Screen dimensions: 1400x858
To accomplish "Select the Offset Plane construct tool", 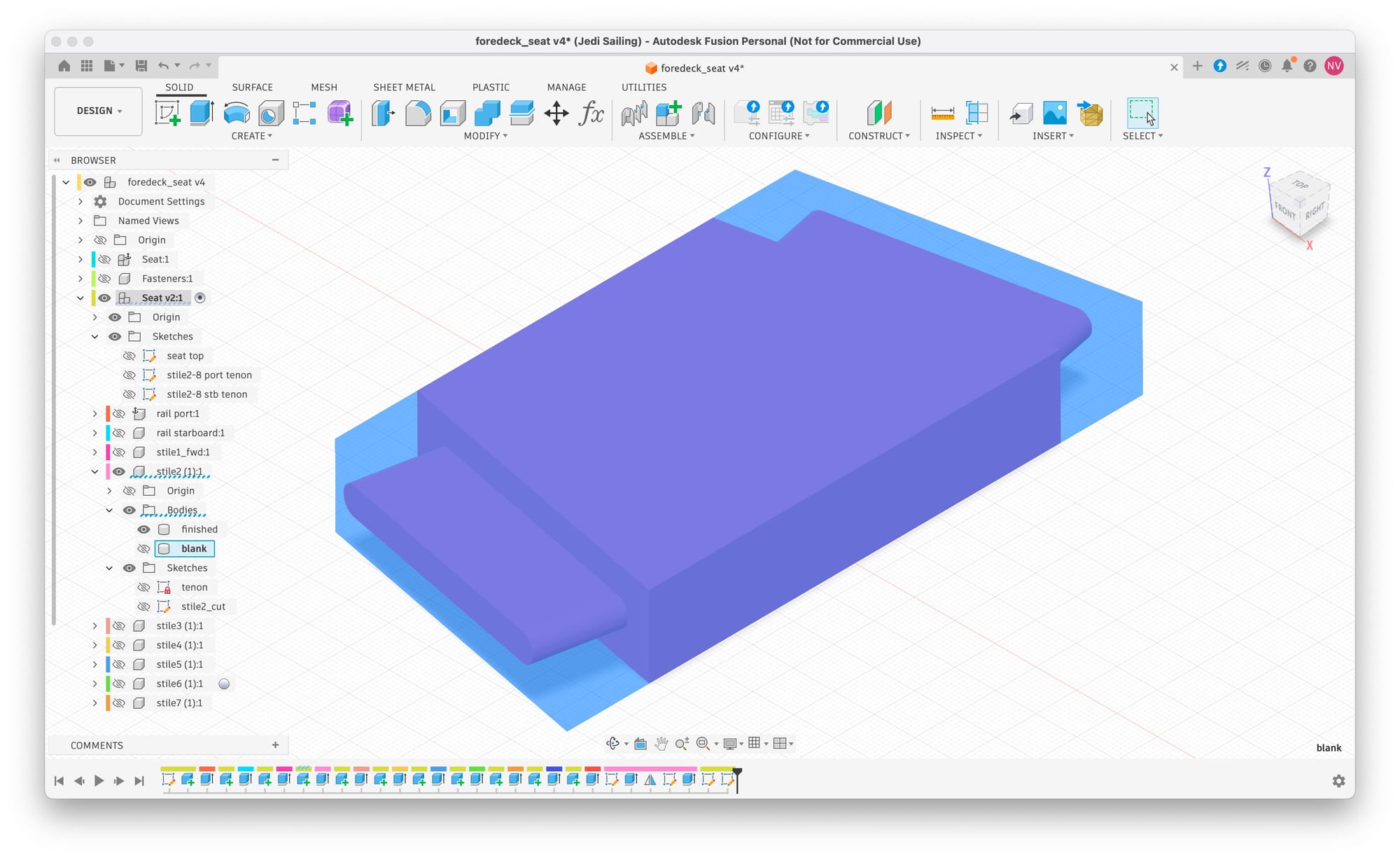I will [x=879, y=113].
